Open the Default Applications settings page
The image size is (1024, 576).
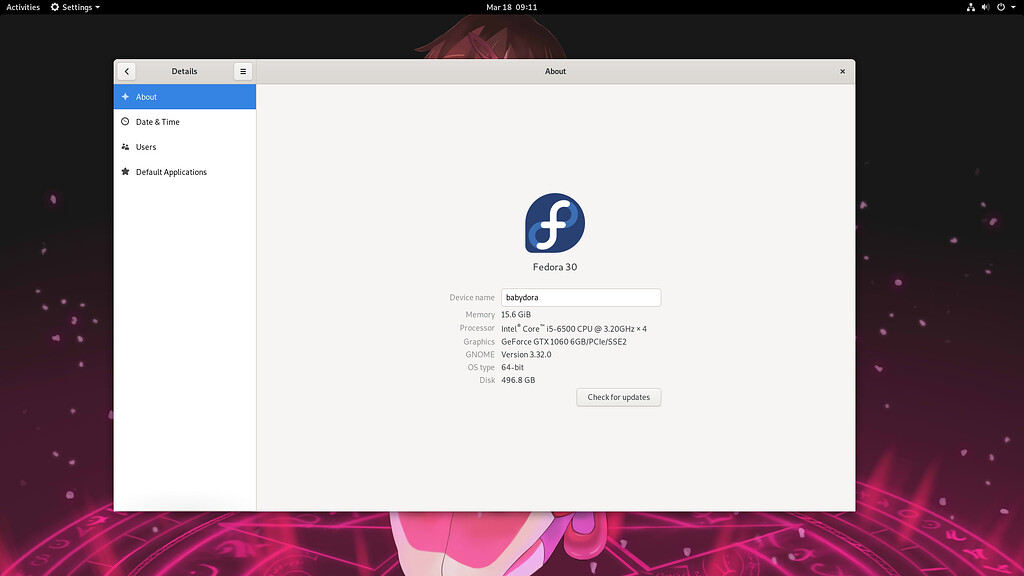click(x=170, y=171)
